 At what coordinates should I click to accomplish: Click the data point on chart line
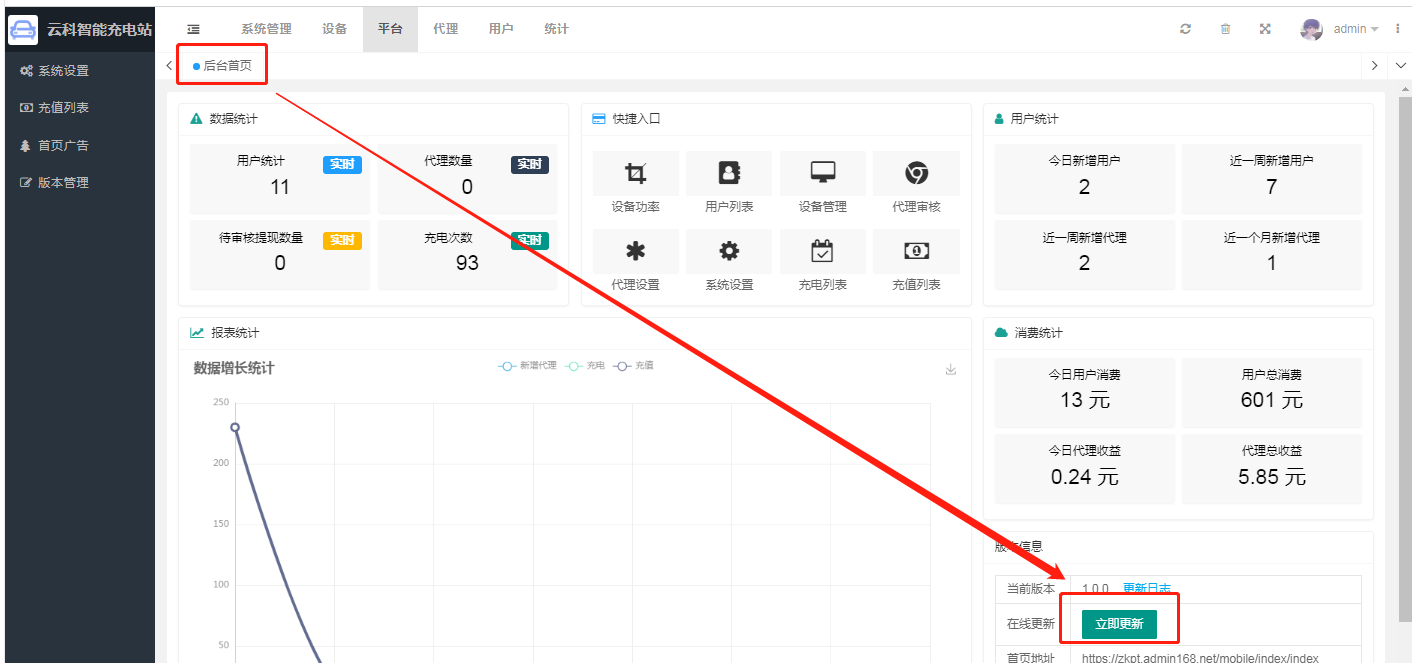pos(235,427)
